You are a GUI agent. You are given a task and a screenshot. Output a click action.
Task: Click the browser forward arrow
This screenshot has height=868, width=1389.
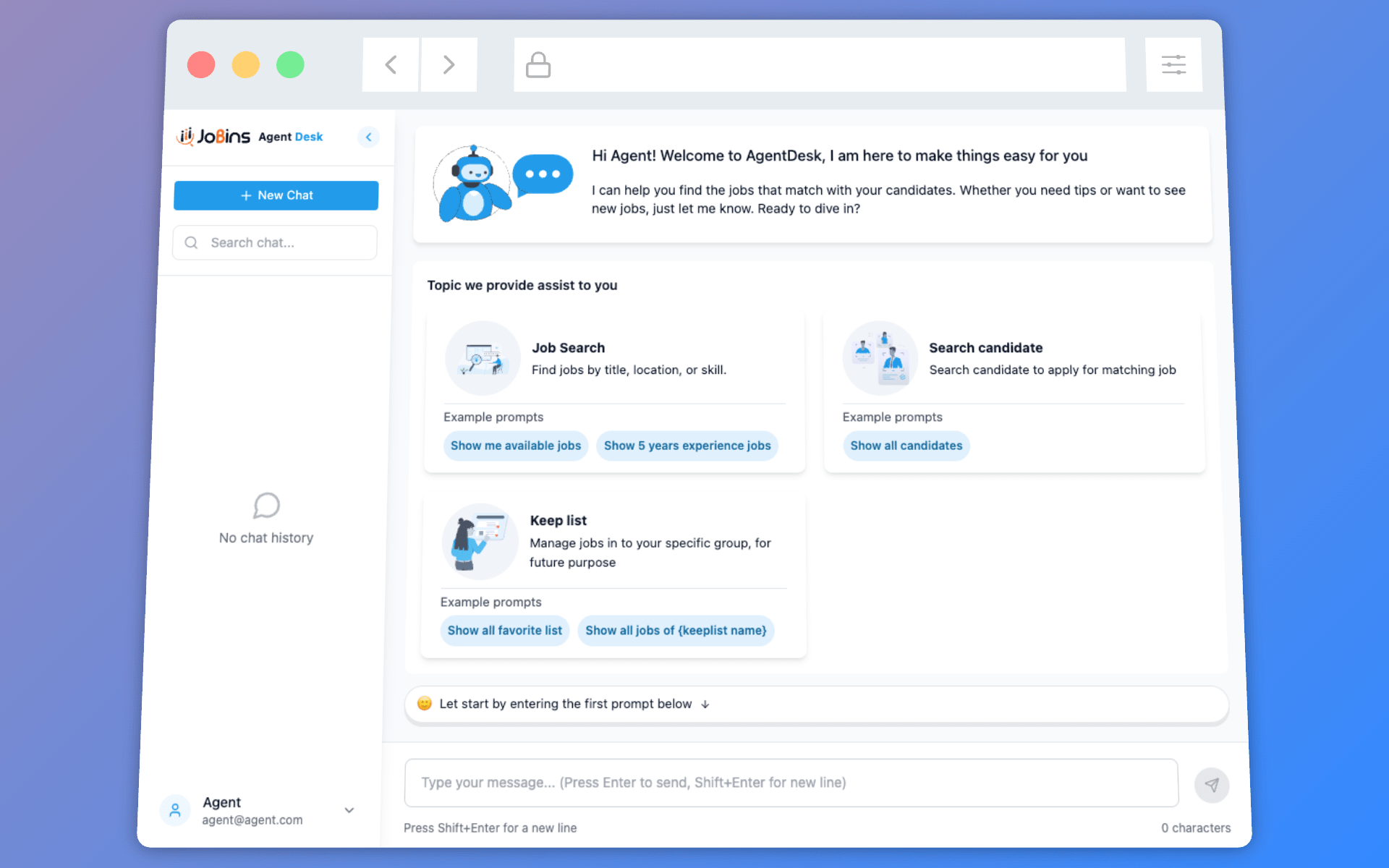click(x=449, y=65)
